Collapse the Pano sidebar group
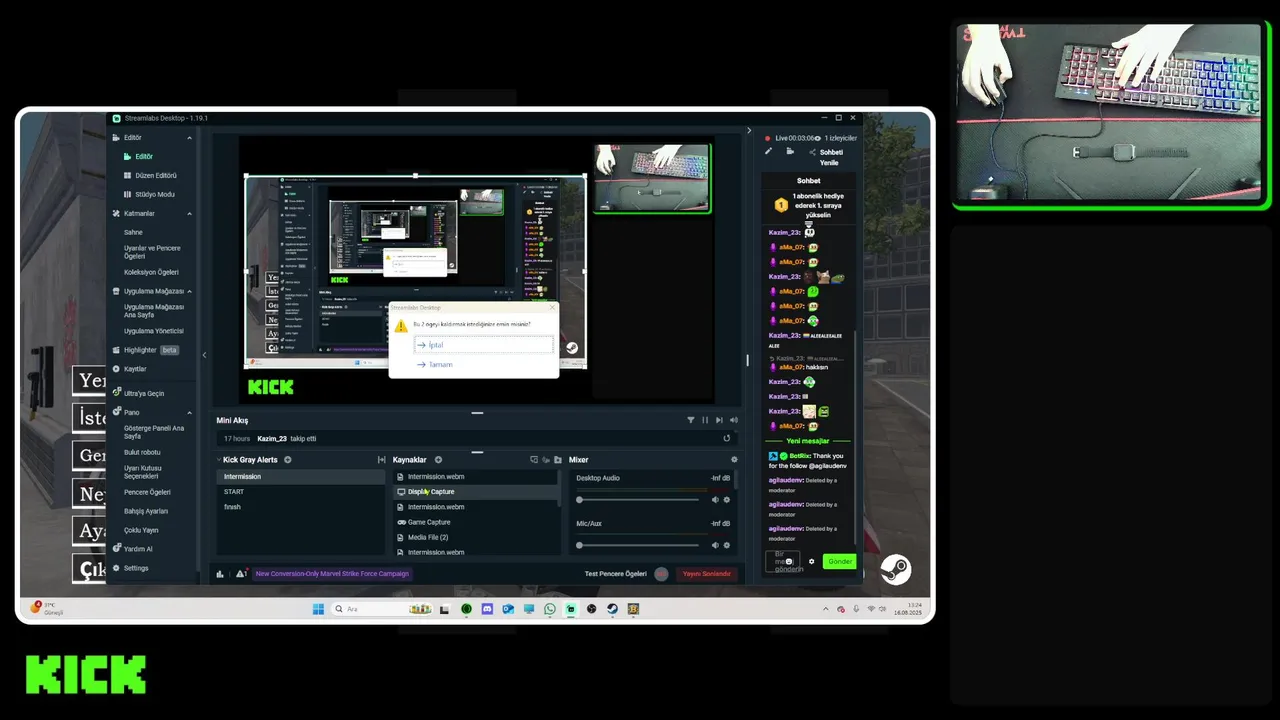The height and width of the screenshot is (720, 1280). coord(190,412)
